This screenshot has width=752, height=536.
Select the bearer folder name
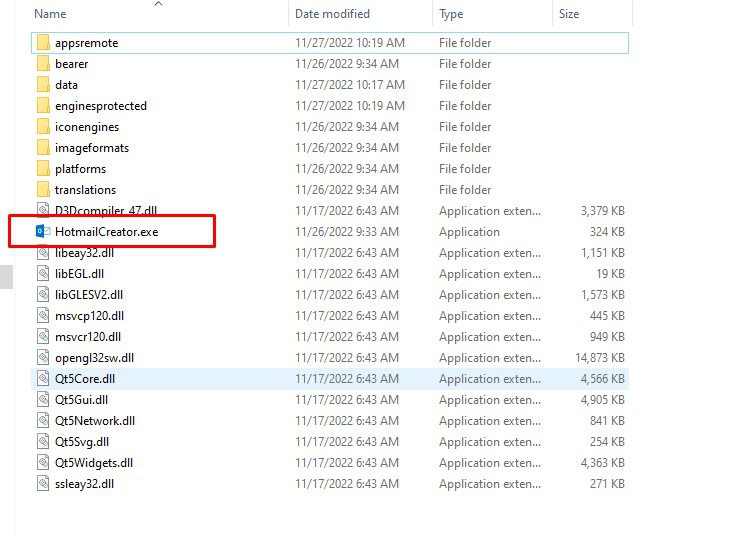[71, 64]
